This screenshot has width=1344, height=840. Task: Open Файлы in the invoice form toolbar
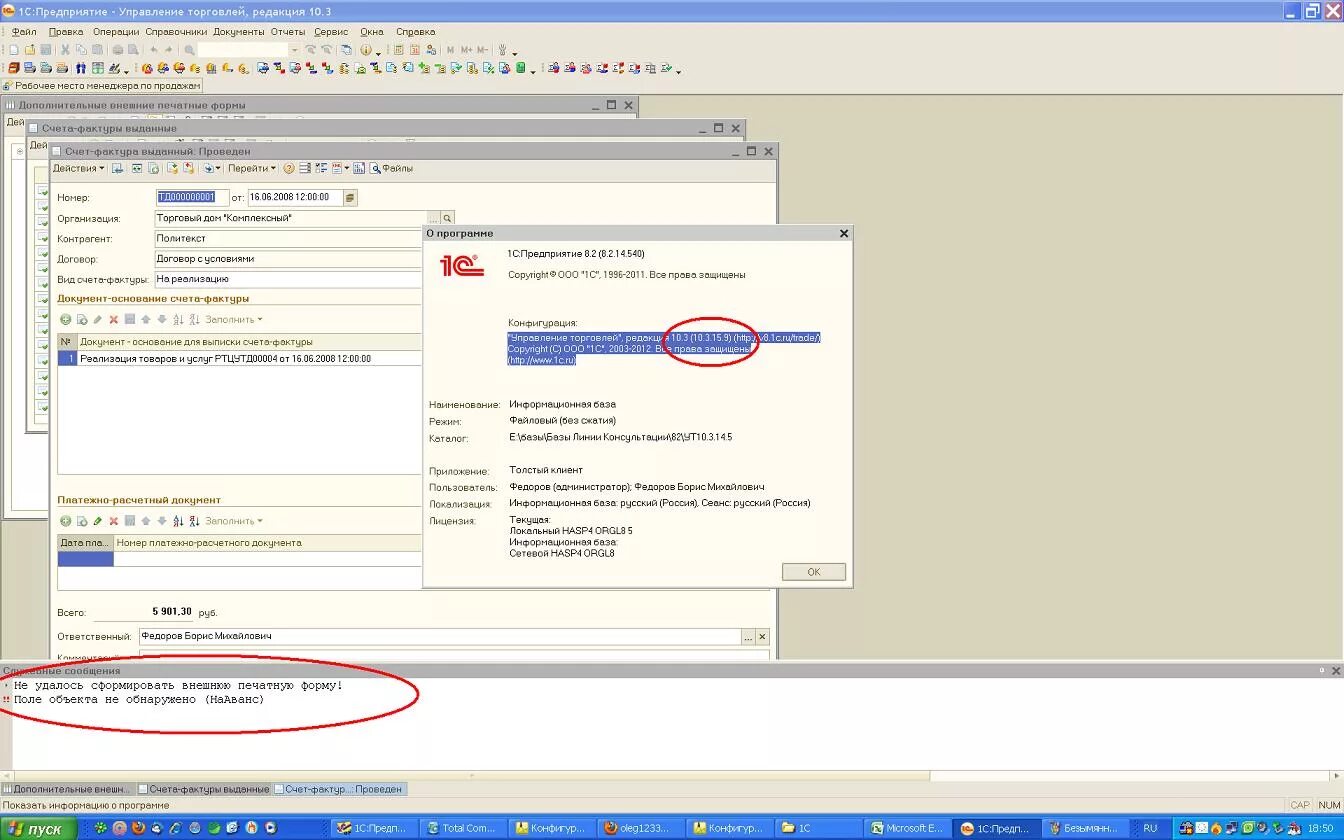pyautogui.click(x=391, y=168)
